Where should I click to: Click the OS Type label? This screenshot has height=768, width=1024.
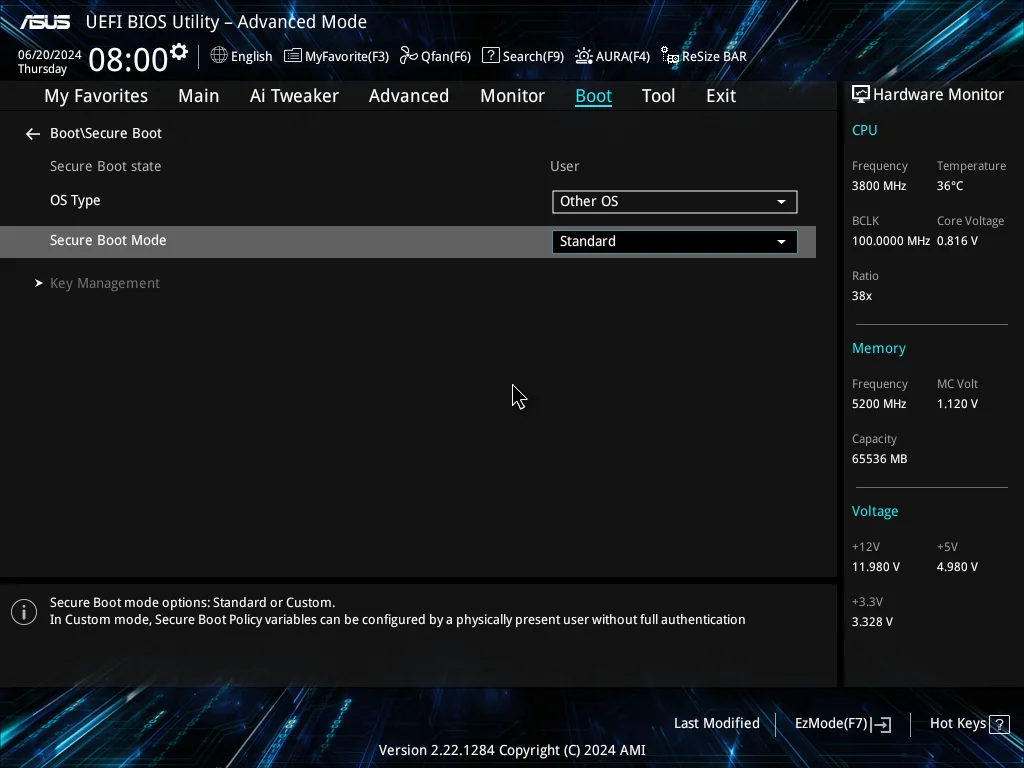pos(75,200)
